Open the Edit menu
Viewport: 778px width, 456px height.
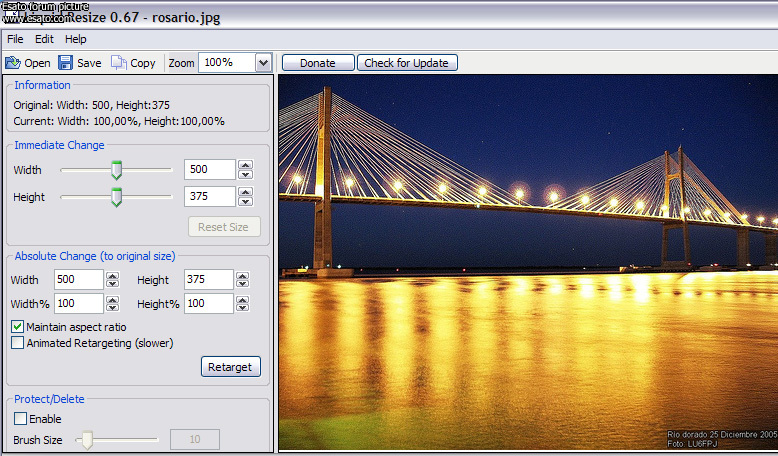coord(44,39)
